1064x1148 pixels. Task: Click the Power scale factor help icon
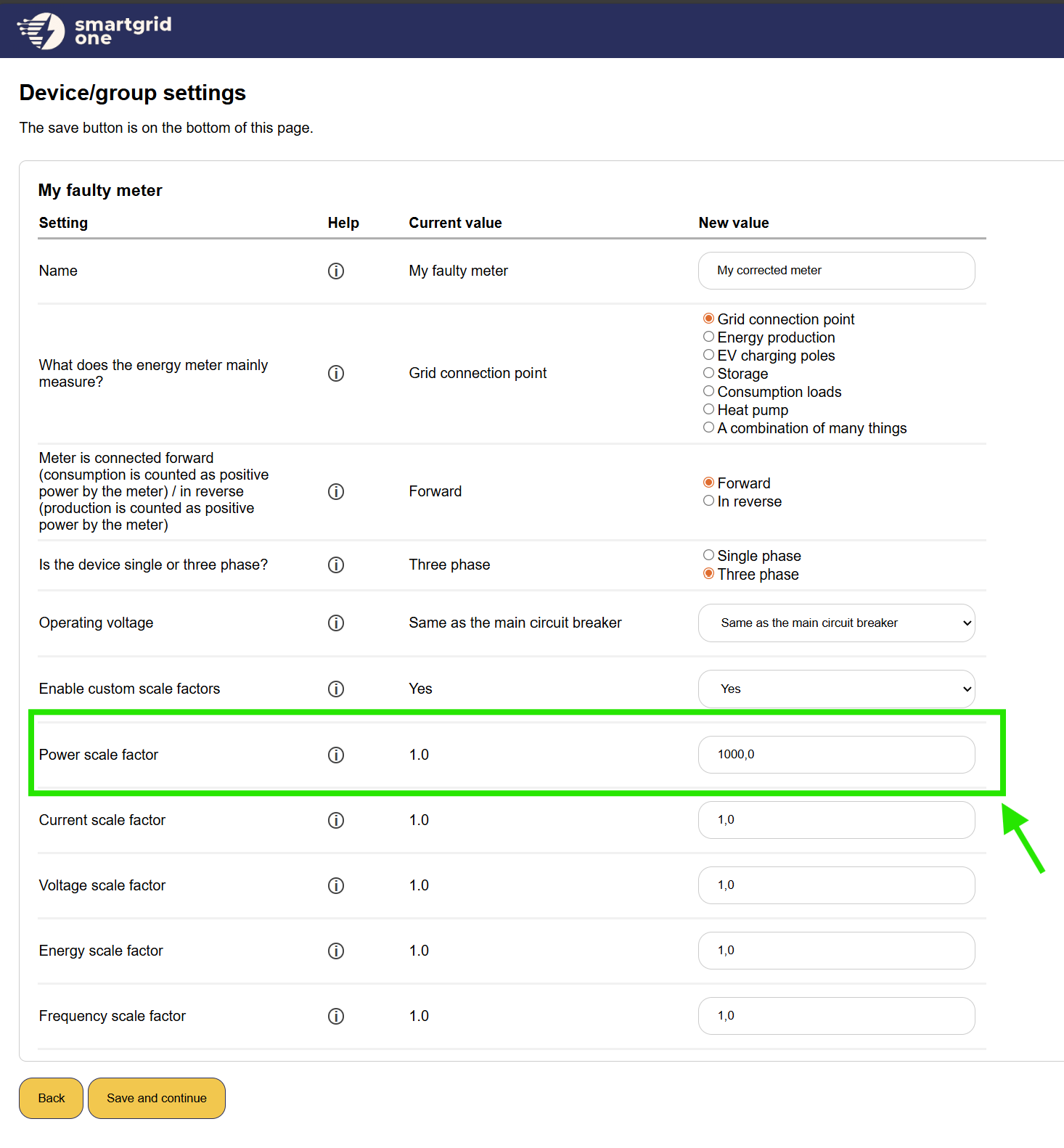[x=335, y=755]
